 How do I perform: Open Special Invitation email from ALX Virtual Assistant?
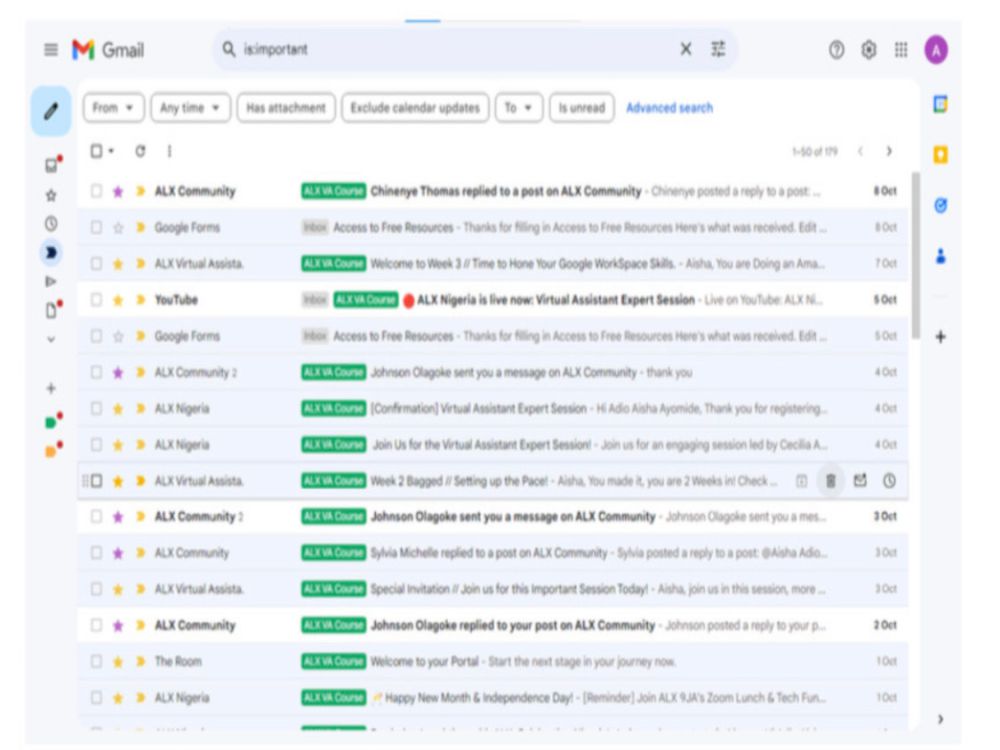pos(492,589)
